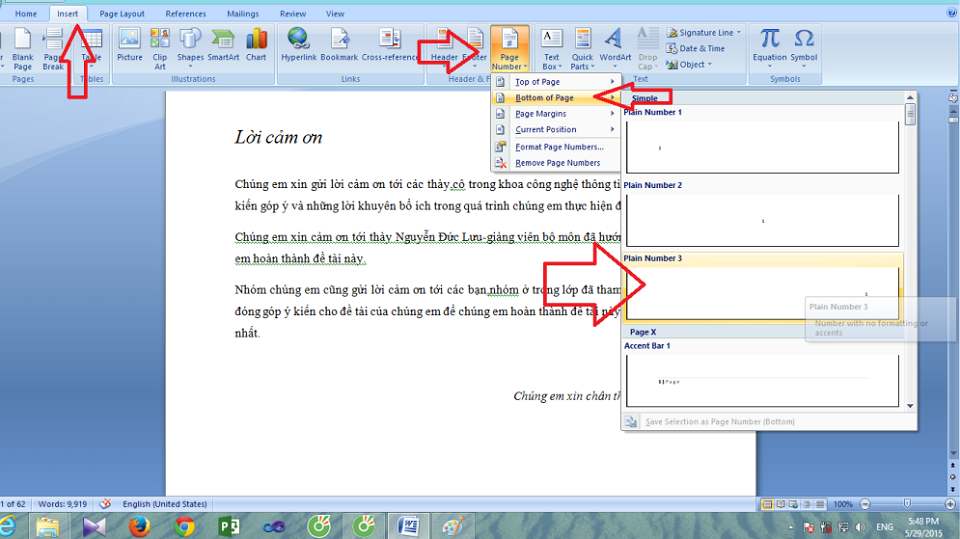Insert a SmartArt graphic
The width and height of the screenshot is (960, 539).
223,45
